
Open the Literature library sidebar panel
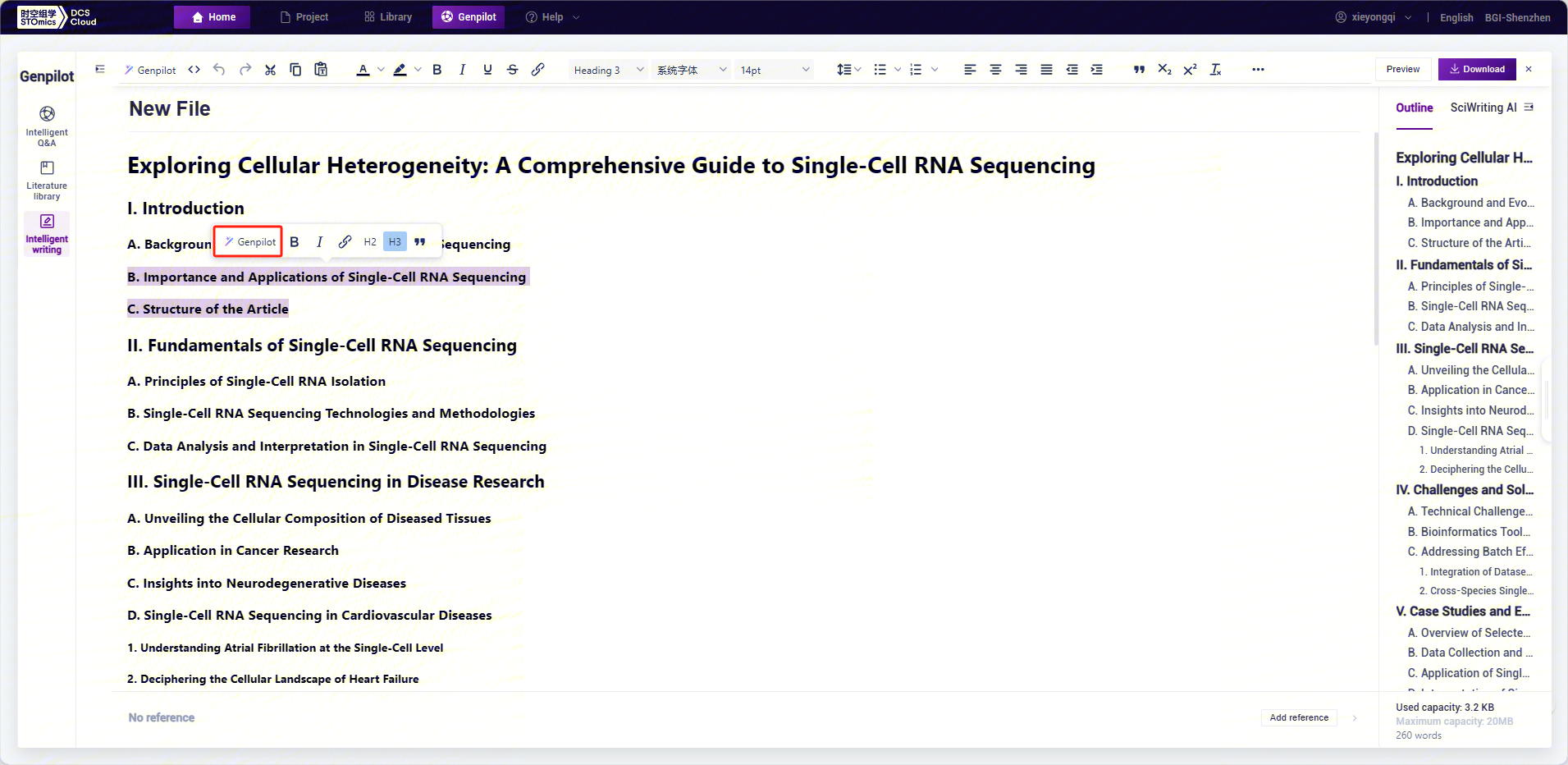point(47,180)
